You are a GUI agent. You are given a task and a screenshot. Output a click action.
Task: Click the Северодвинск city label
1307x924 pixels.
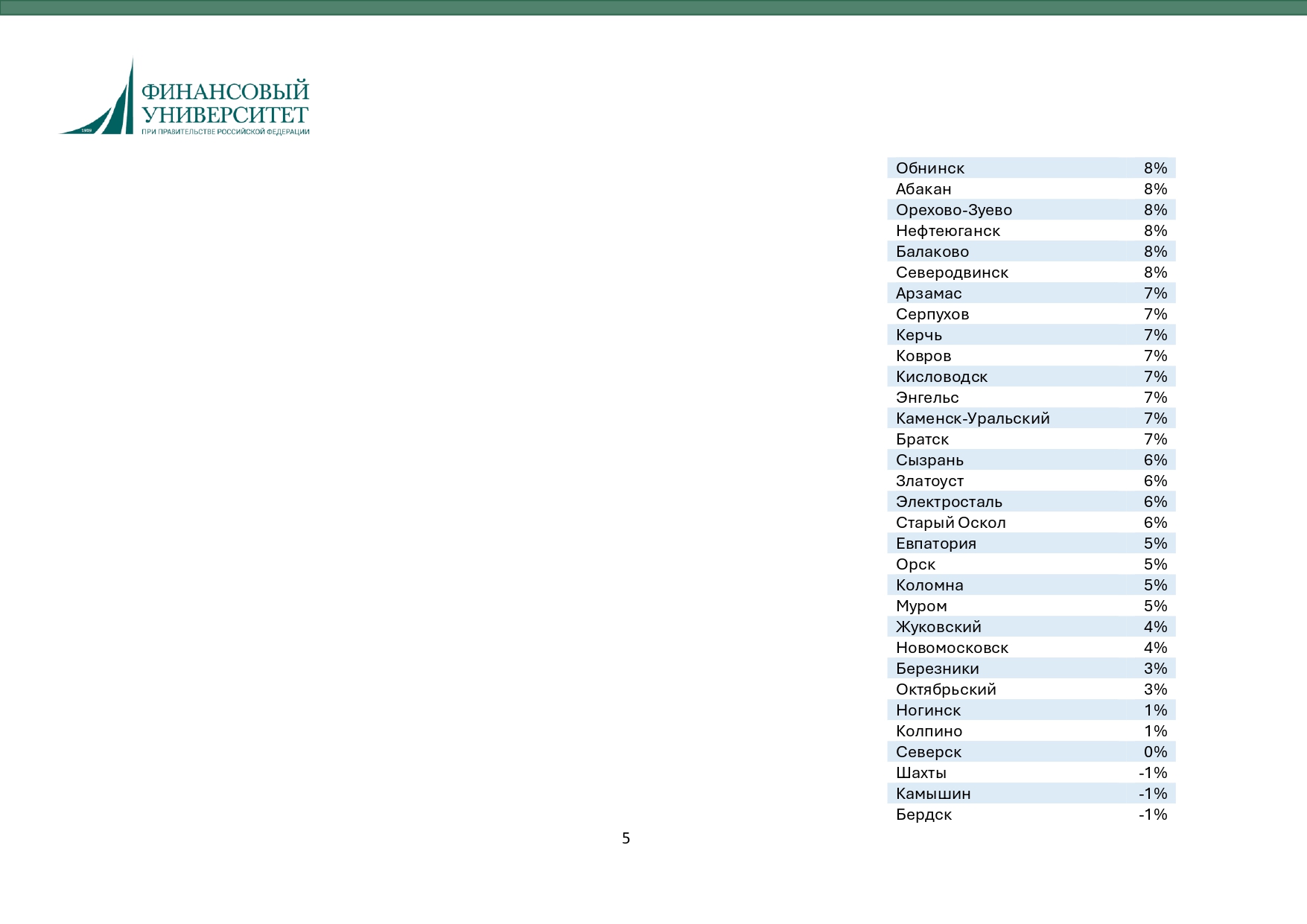click(952, 273)
